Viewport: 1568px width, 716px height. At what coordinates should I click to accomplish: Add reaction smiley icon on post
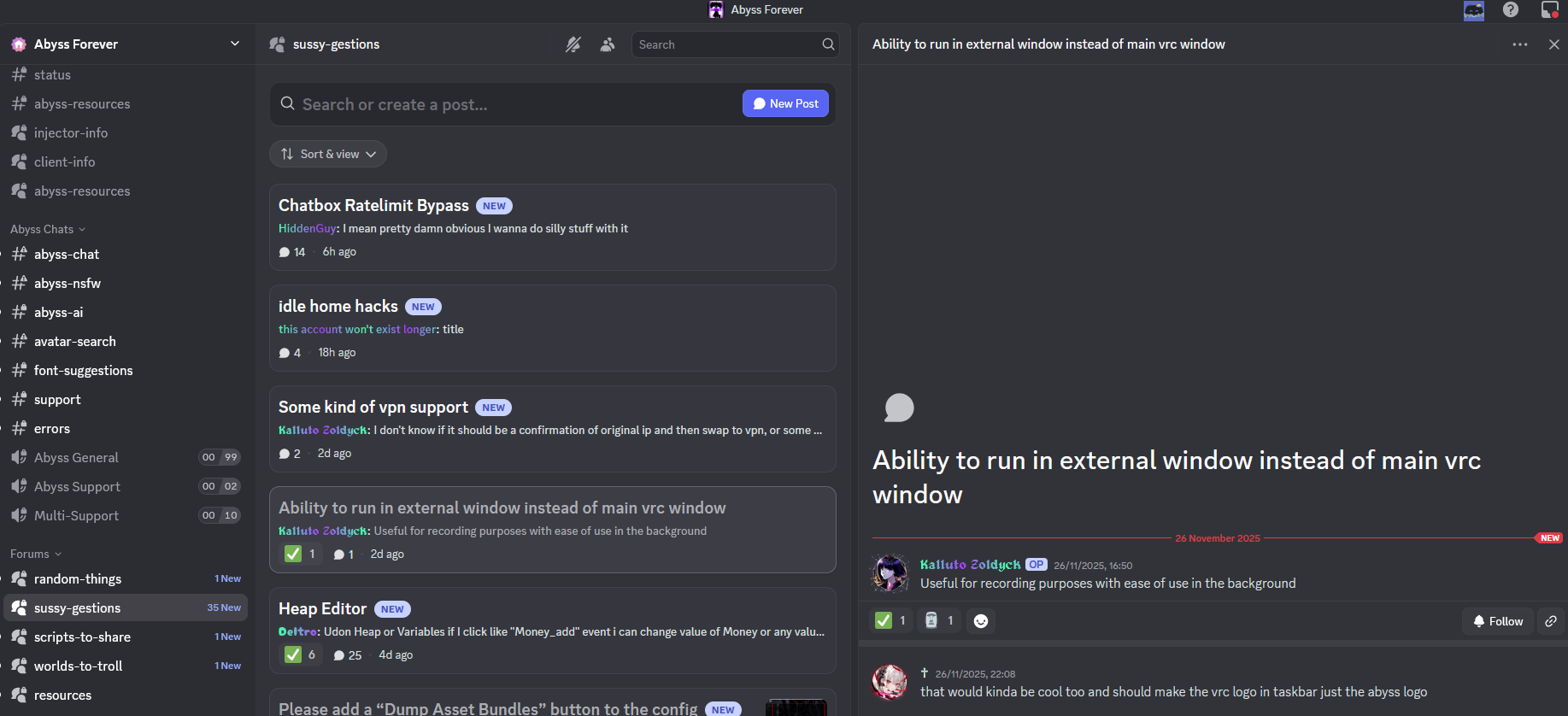[x=981, y=621]
